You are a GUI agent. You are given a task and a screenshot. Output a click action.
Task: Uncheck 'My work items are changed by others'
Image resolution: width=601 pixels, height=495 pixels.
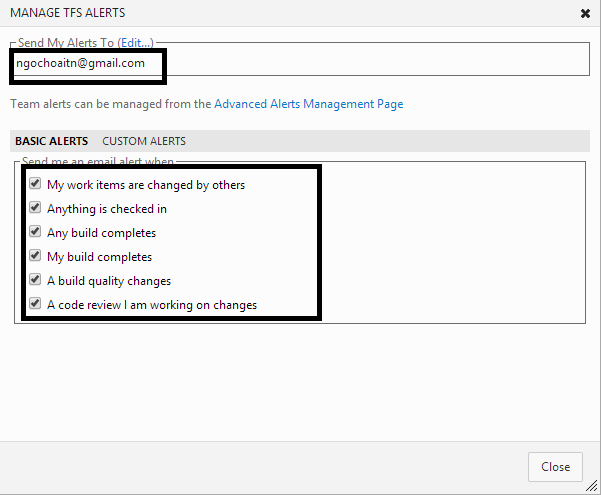click(x=35, y=184)
